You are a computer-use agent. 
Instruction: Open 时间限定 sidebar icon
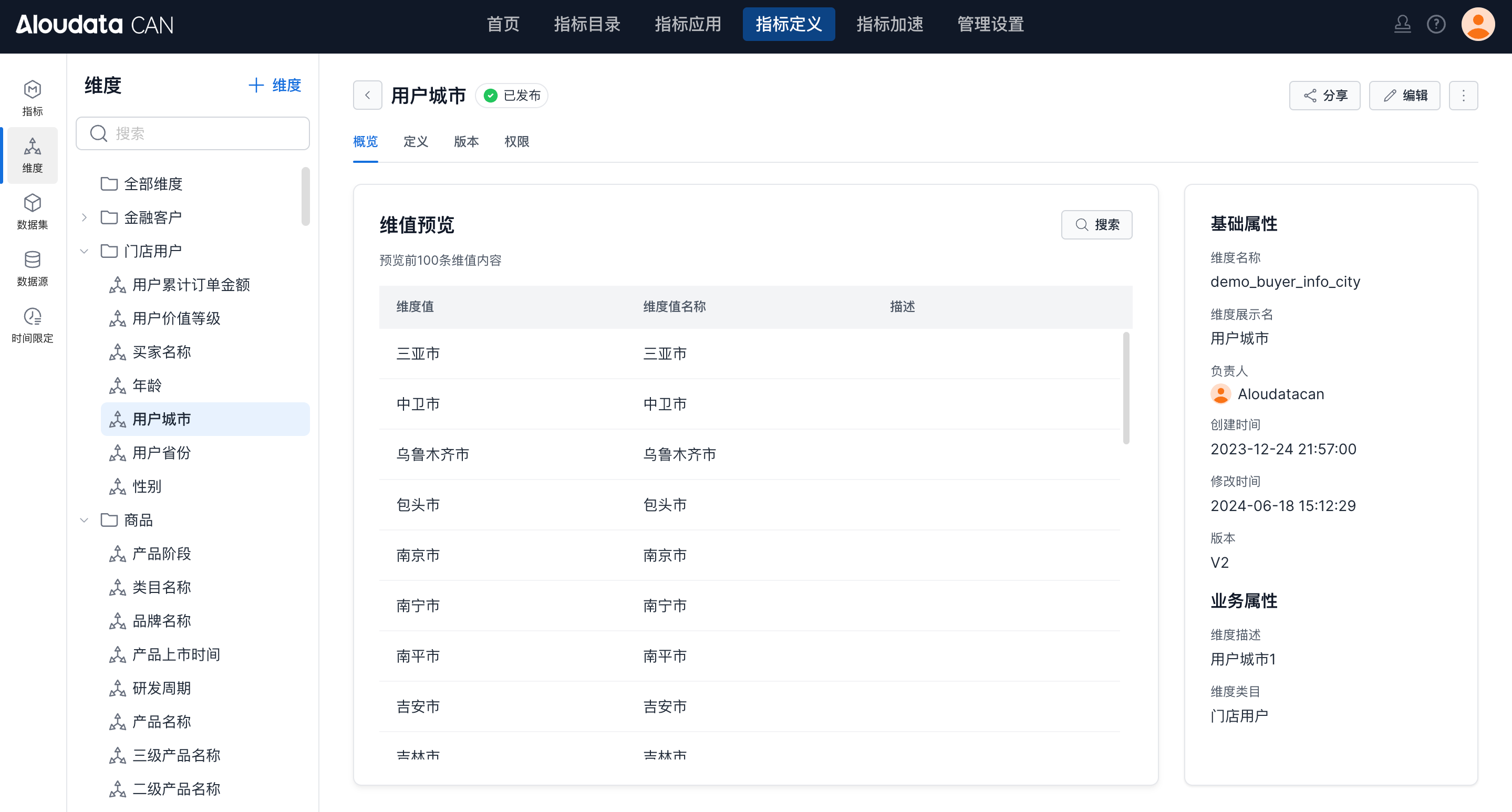click(32, 325)
